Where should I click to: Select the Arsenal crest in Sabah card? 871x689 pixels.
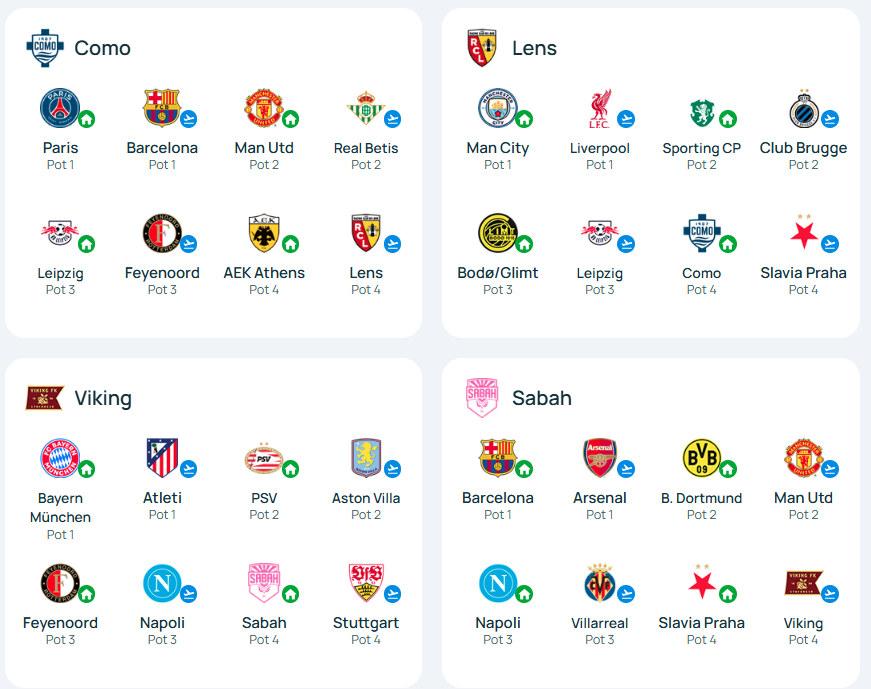coord(599,458)
